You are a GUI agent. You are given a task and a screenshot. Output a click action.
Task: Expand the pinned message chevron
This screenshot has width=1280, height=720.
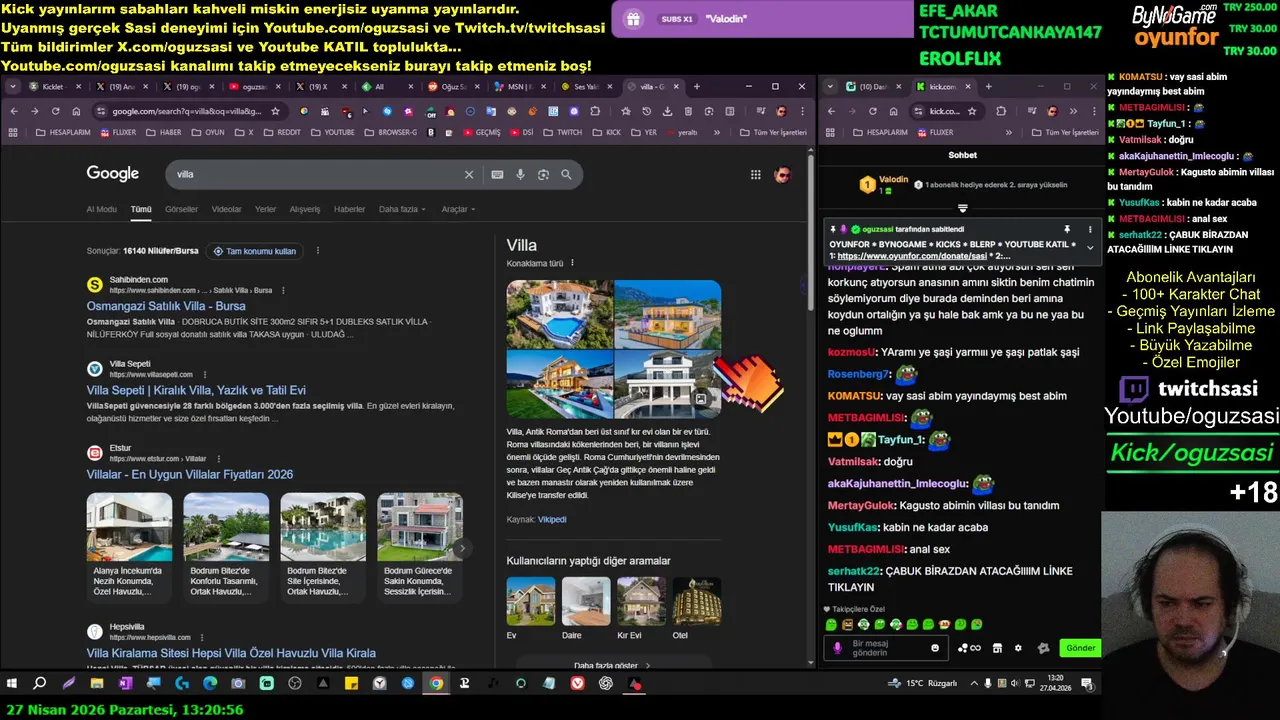[x=1090, y=247]
